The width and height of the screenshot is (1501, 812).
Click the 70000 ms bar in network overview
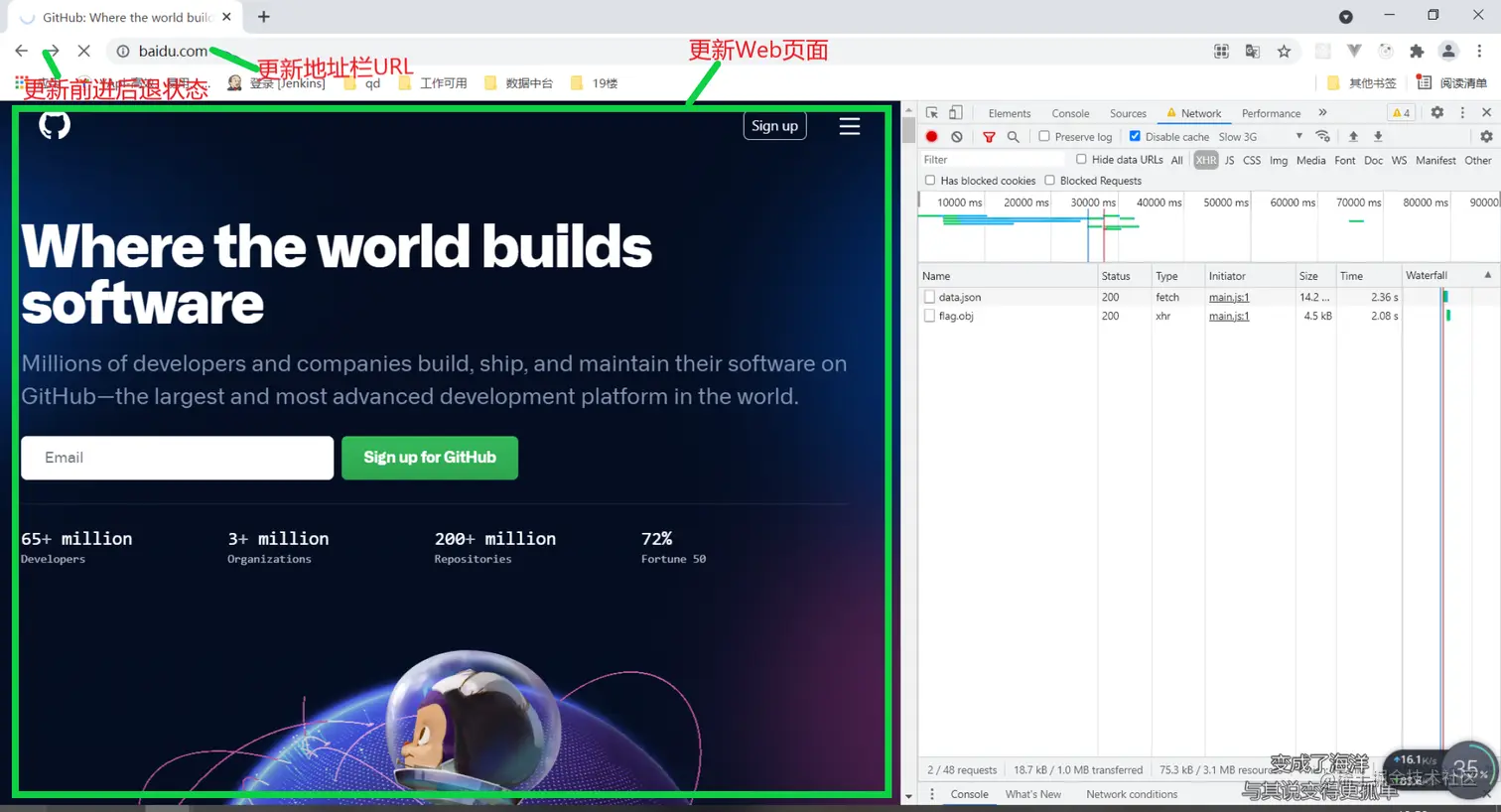coord(1357,220)
